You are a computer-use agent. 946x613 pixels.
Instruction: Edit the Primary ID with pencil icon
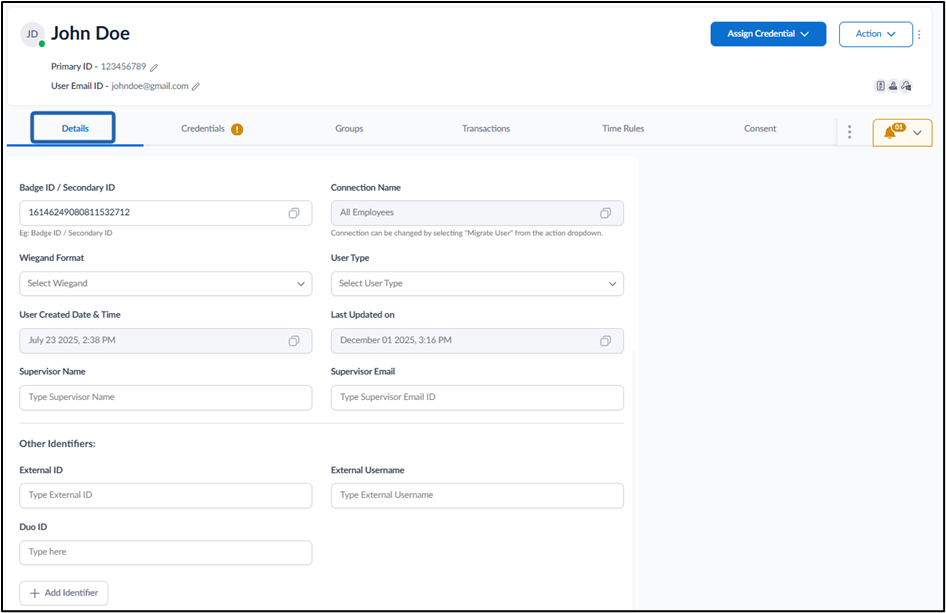coord(154,67)
